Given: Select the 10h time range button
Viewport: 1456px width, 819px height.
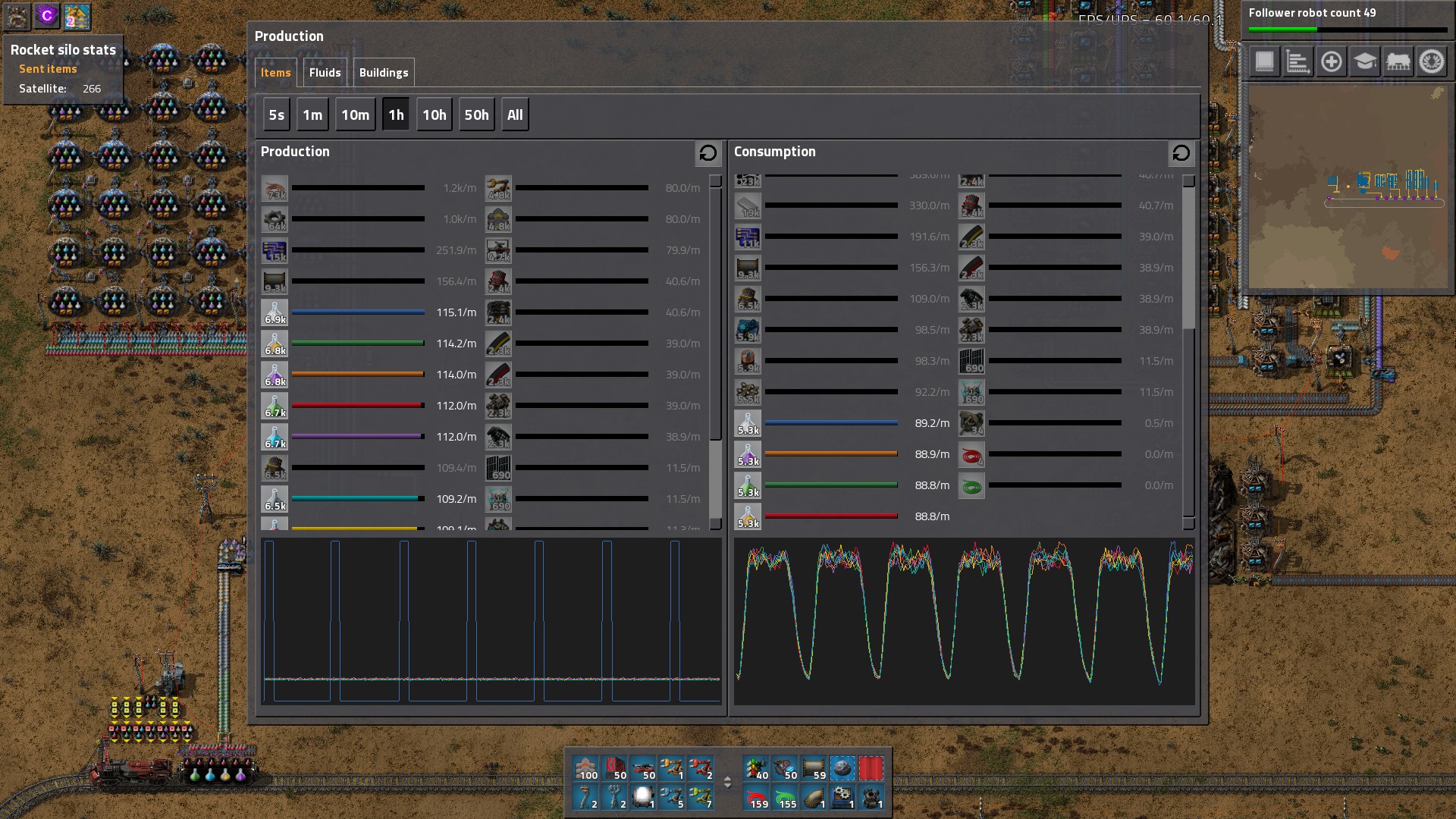Looking at the screenshot, I should coord(434,115).
